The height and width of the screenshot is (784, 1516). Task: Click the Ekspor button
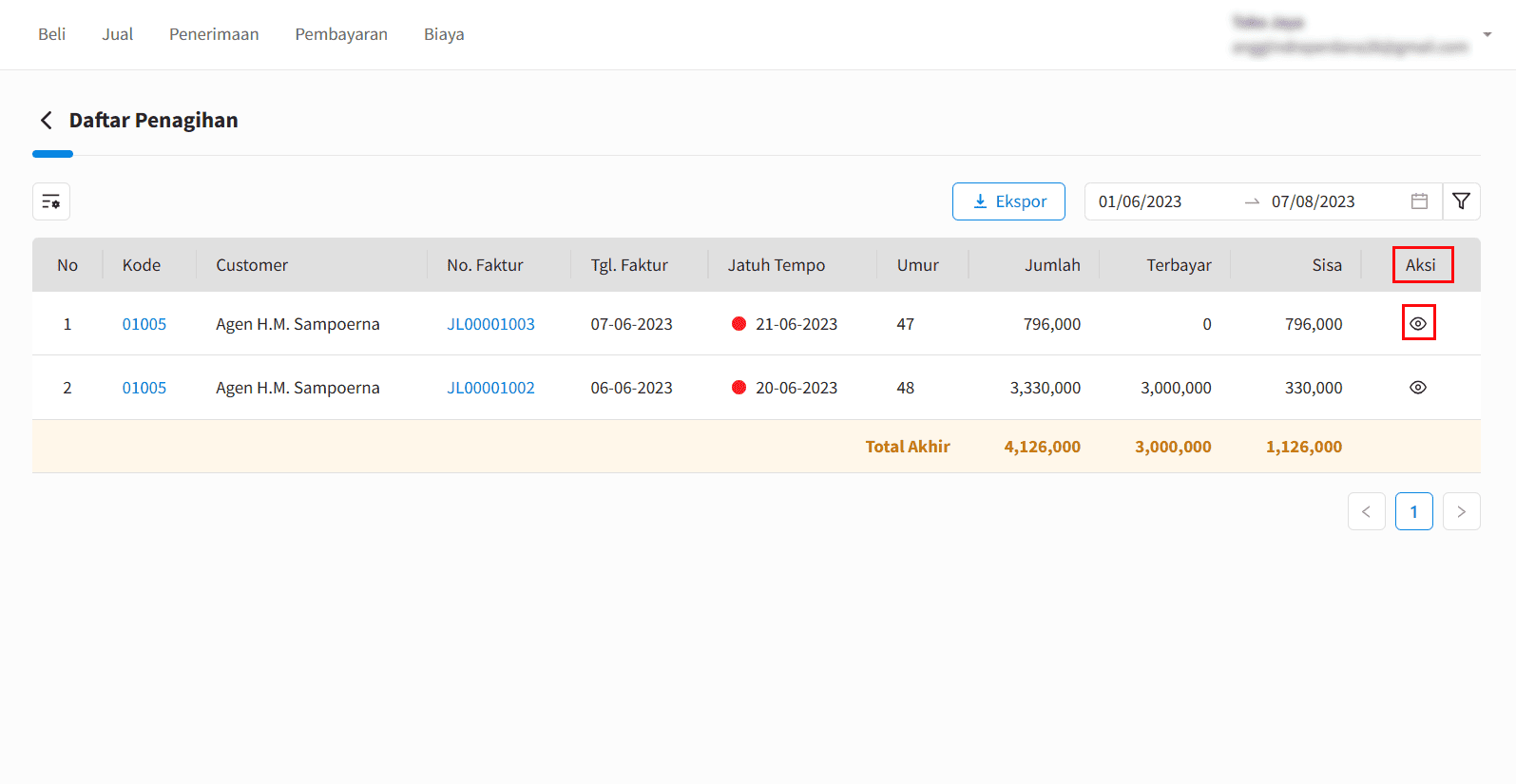[x=1008, y=201]
